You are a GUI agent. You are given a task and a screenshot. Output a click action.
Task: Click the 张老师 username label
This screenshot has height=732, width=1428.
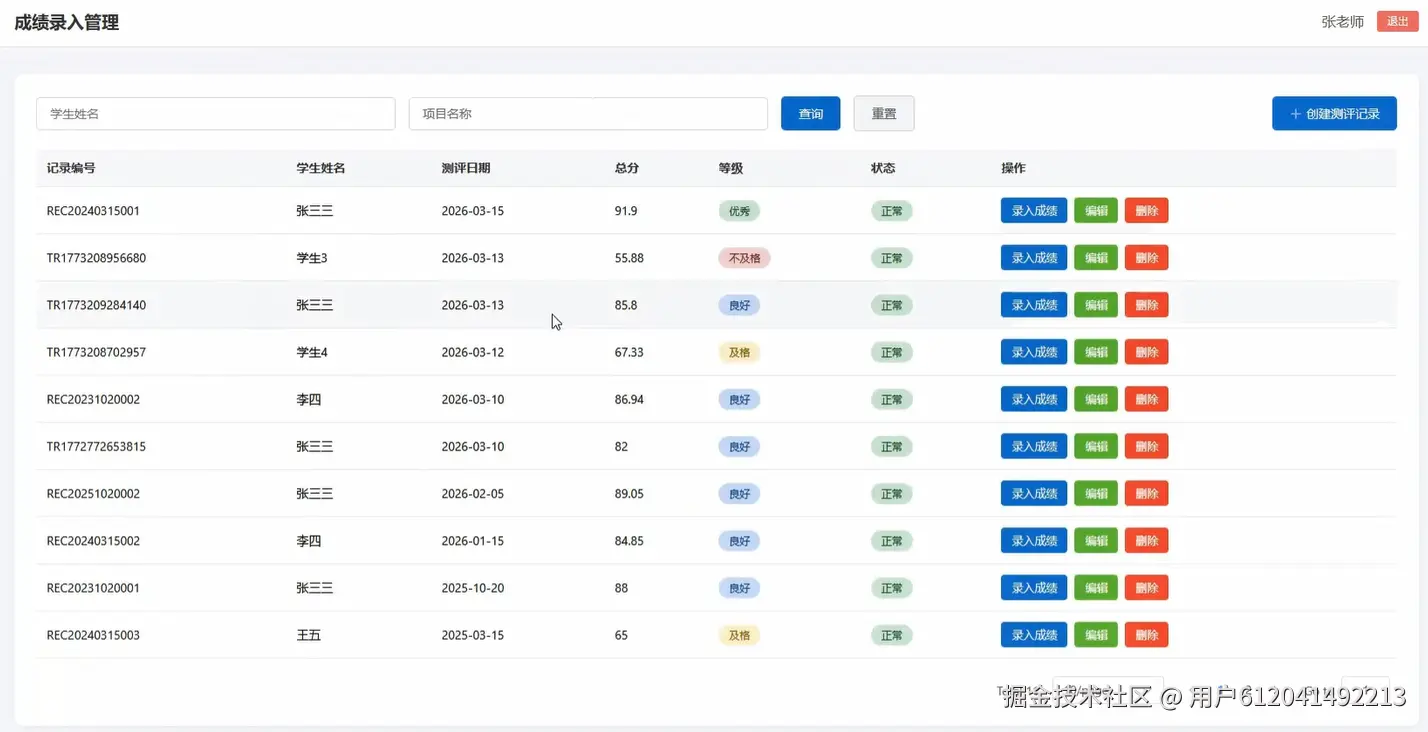coord(1342,22)
